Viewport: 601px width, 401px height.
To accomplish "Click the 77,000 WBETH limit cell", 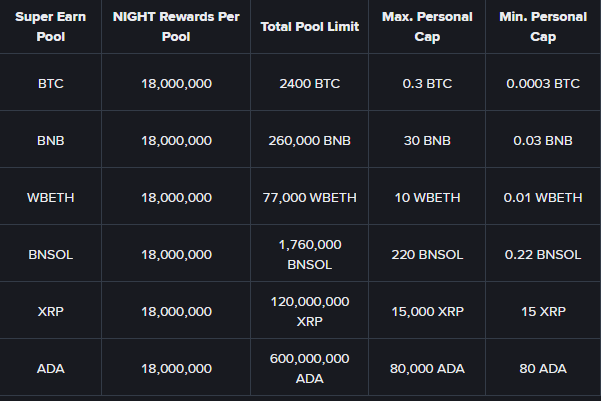I will point(309,197).
